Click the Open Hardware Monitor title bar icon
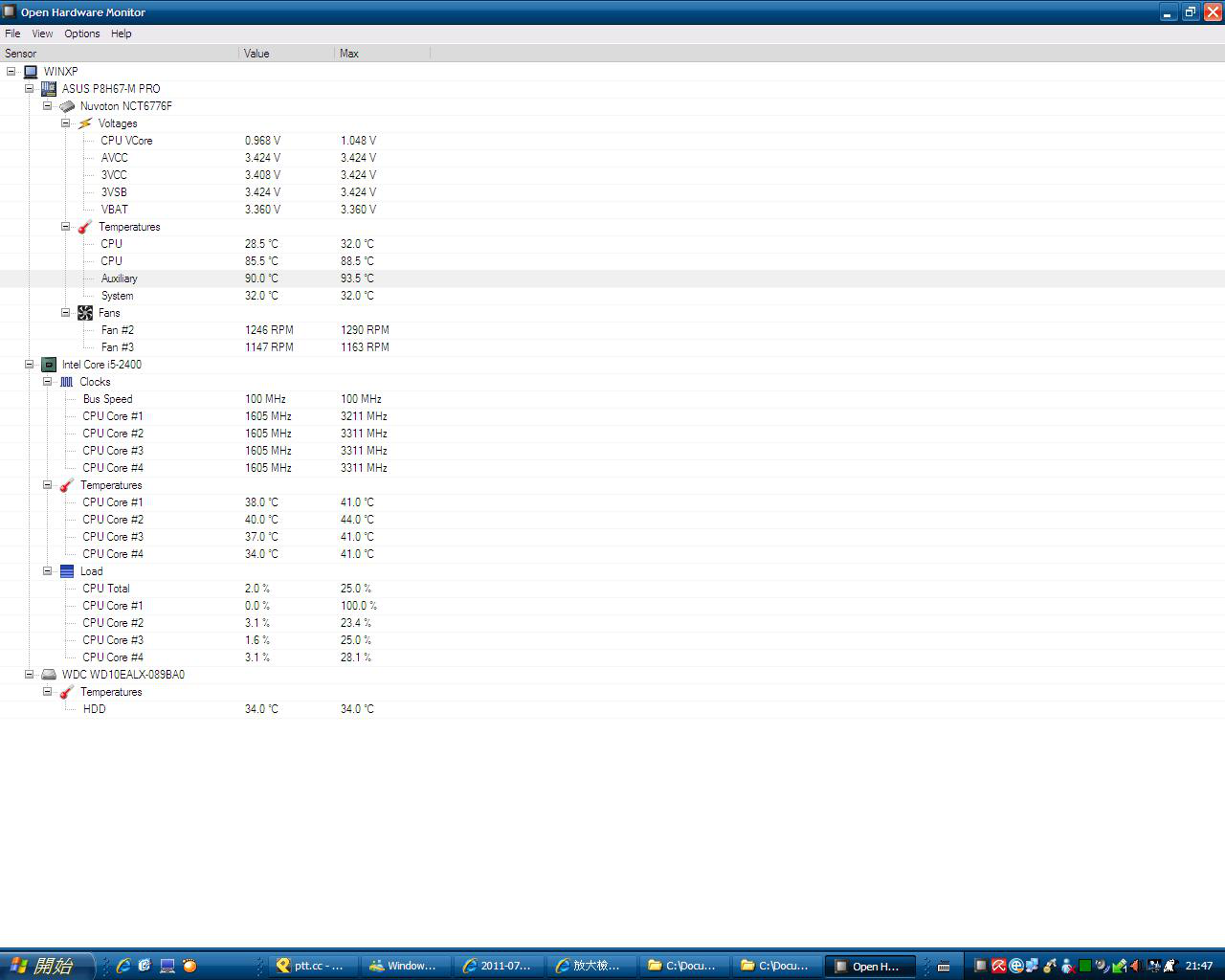Screen dimensions: 1225x980 pos(10,11)
